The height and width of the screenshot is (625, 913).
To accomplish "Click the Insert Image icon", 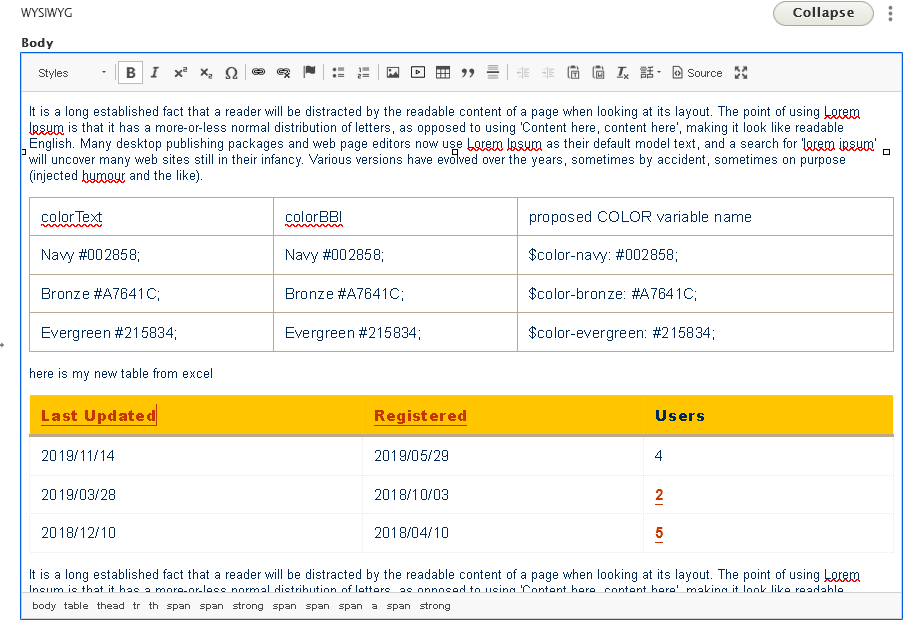I will pyautogui.click(x=393, y=73).
